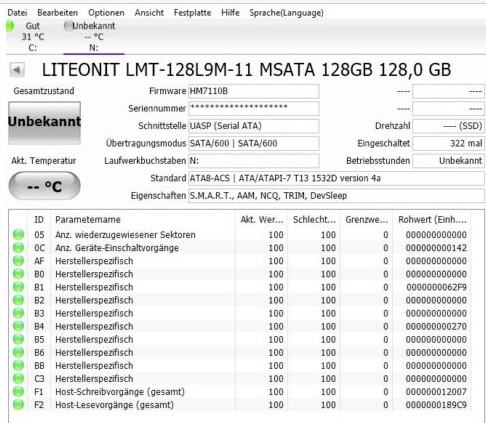Click Herstellerspezifisch in row C3
The width and height of the screenshot is (486, 423).
click(x=94, y=379)
